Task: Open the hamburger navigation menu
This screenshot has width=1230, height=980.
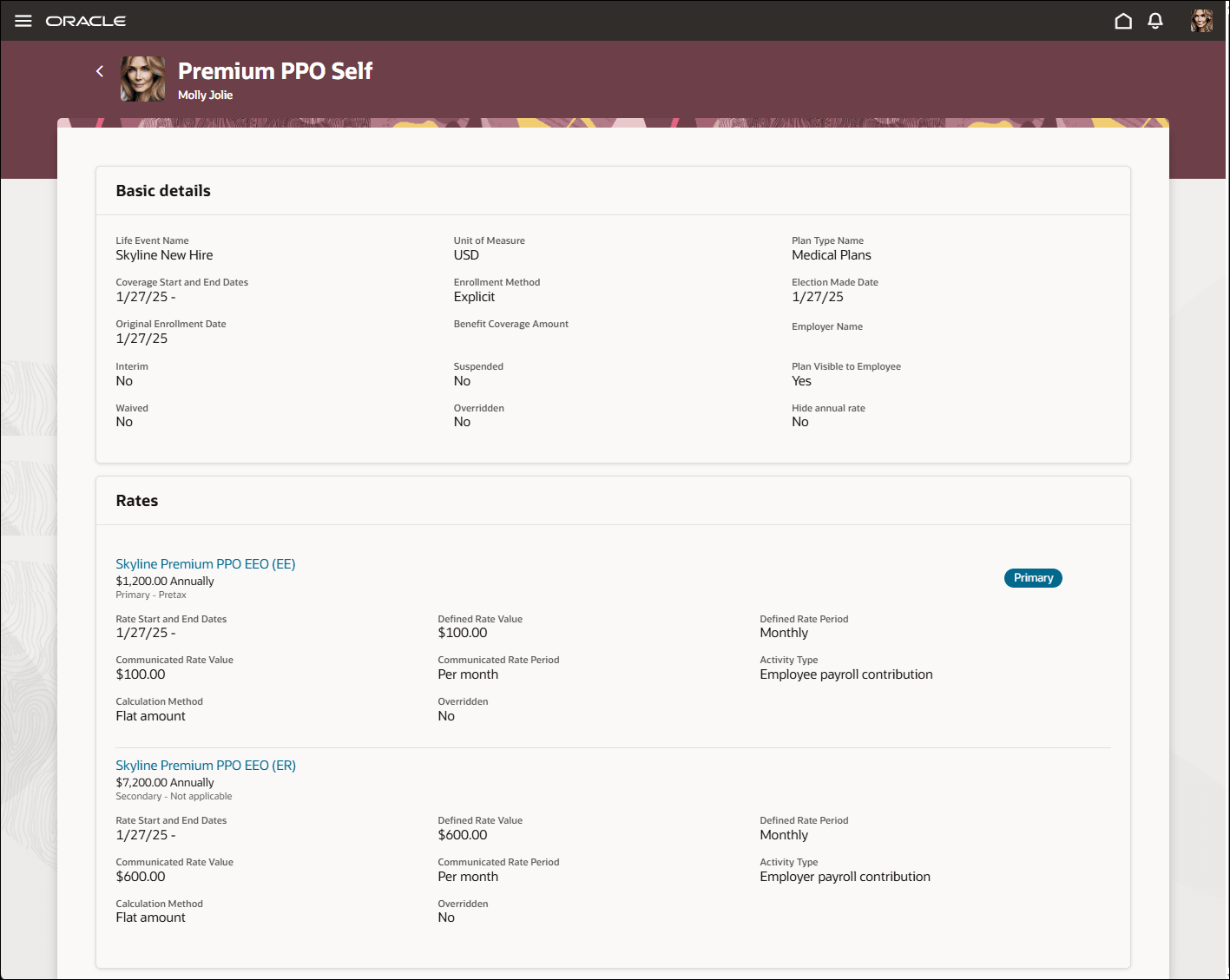Action: pos(23,21)
